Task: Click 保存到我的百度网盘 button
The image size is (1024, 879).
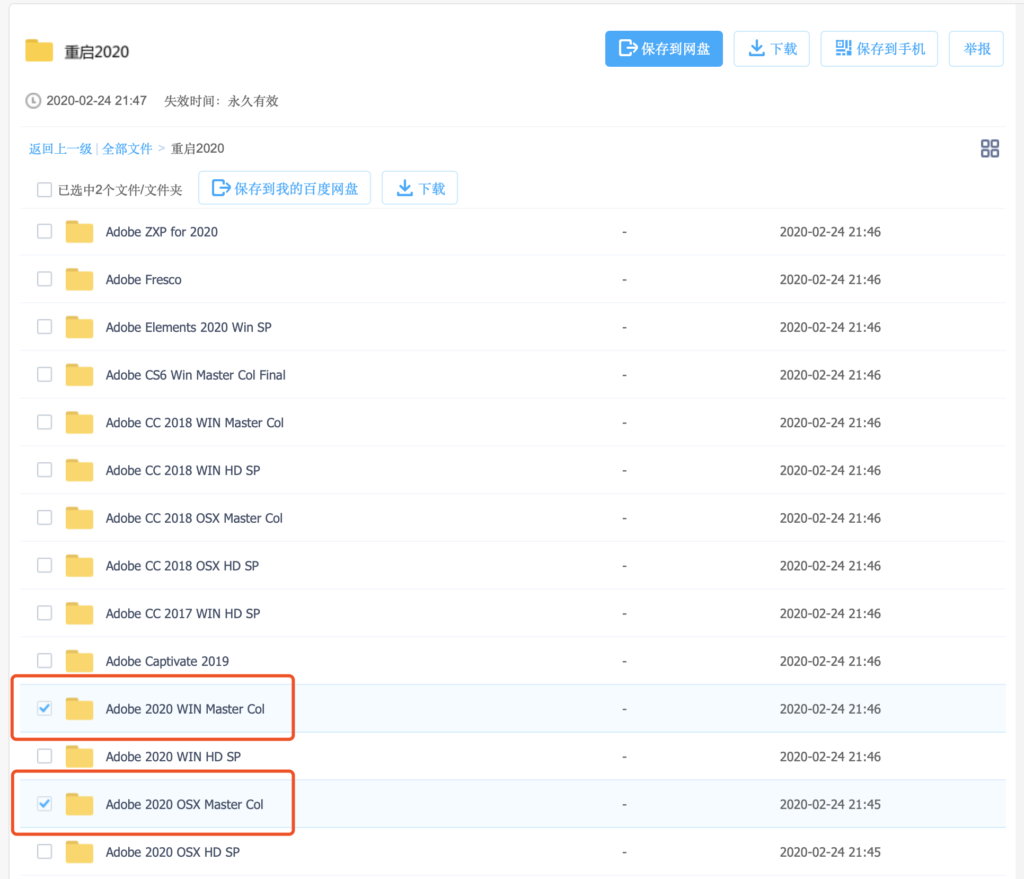Action: pos(285,188)
